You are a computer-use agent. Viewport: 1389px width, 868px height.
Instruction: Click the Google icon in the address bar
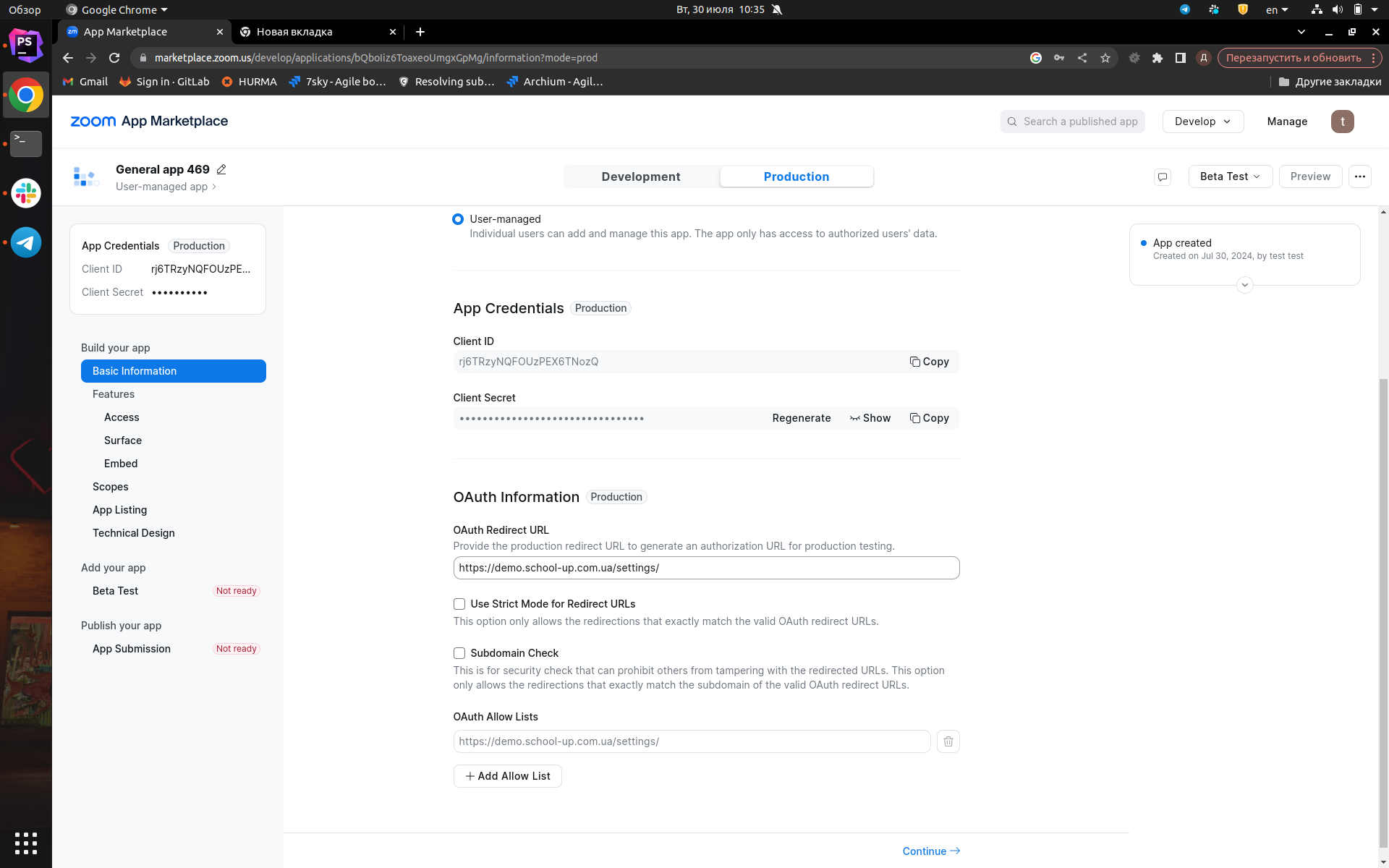1036,58
